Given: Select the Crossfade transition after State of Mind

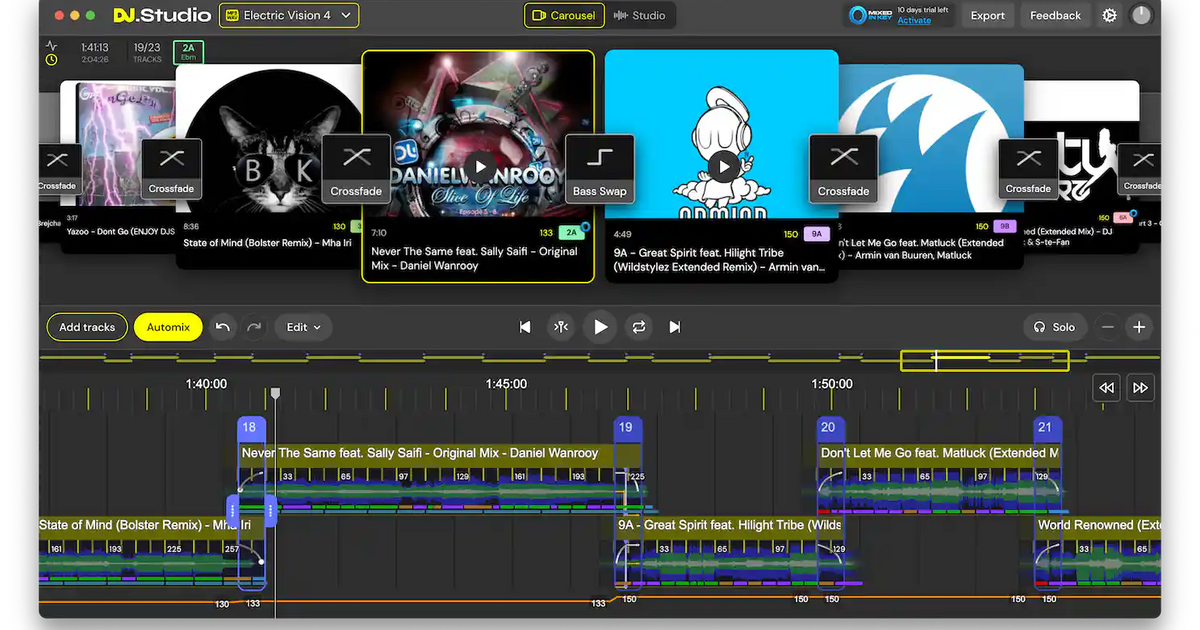Looking at the screenshot, I should [x=356, y=168].
